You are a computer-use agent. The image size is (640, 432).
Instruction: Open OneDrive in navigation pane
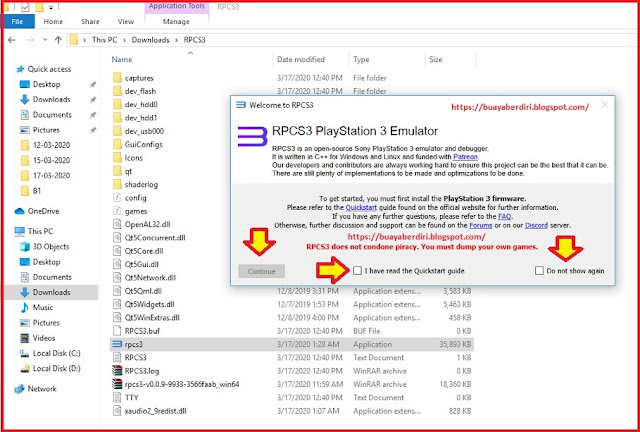click(x=37, y=211)
